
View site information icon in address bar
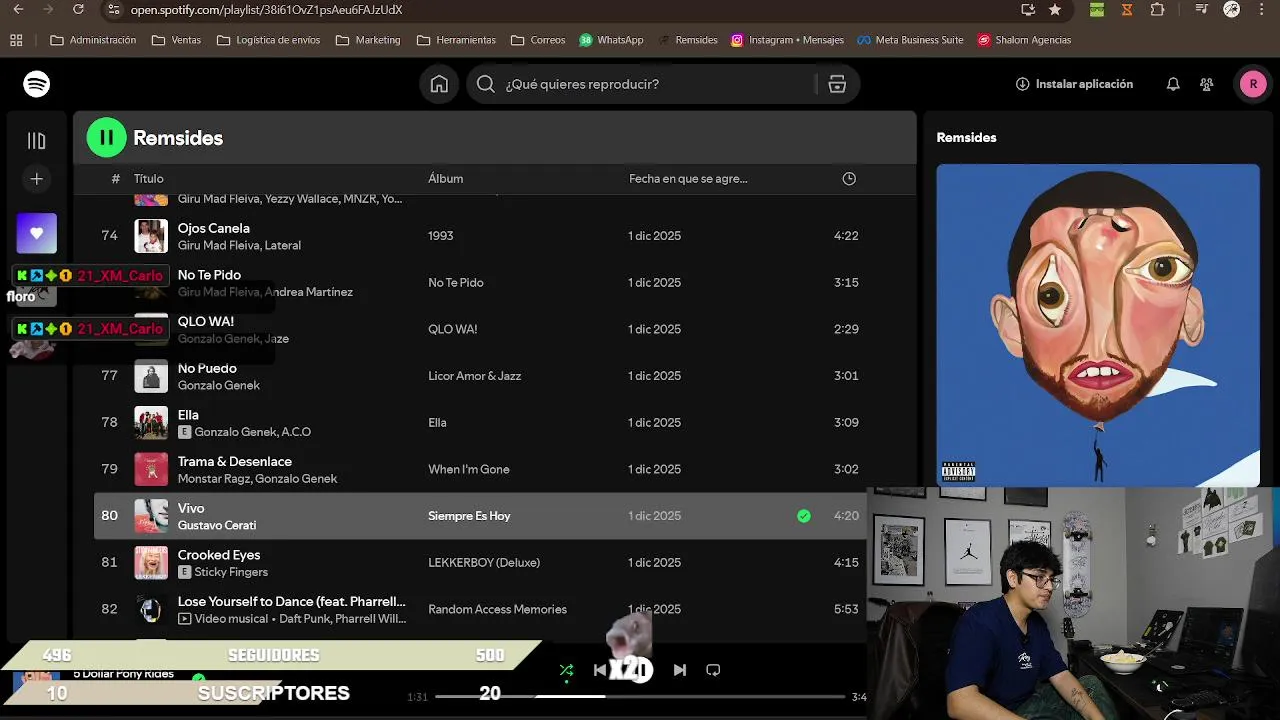(x=113, y=10)
